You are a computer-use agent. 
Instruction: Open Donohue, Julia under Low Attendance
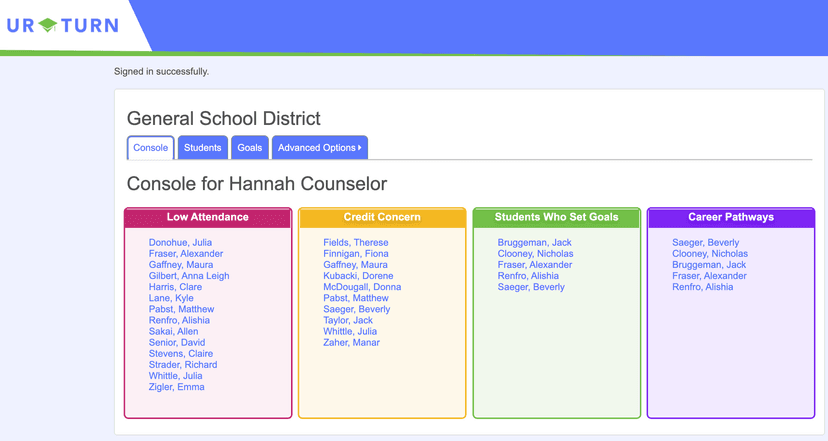point(180,243)
